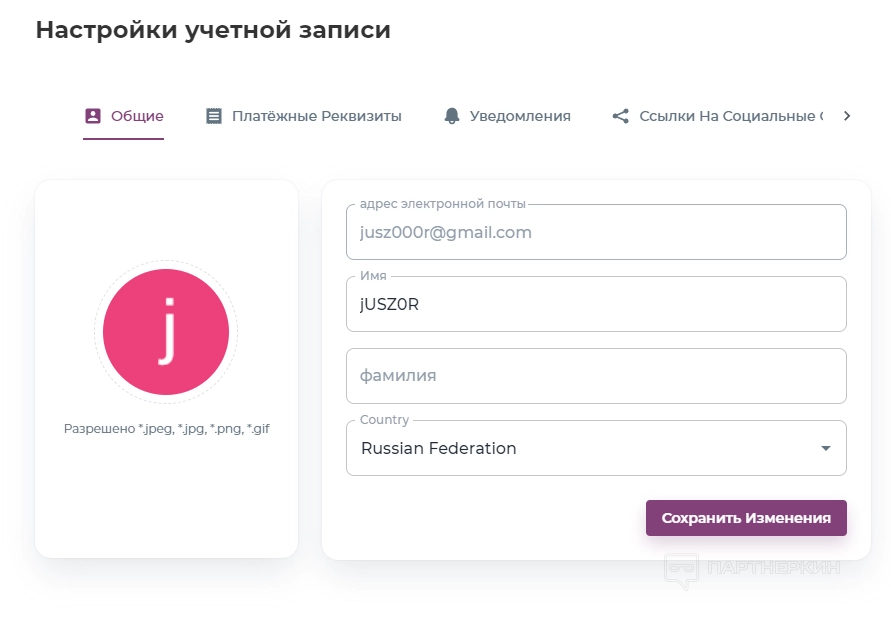Click the account icon beside Общие
The width and height of the screenshot is (891, 642).
(93, 116)
